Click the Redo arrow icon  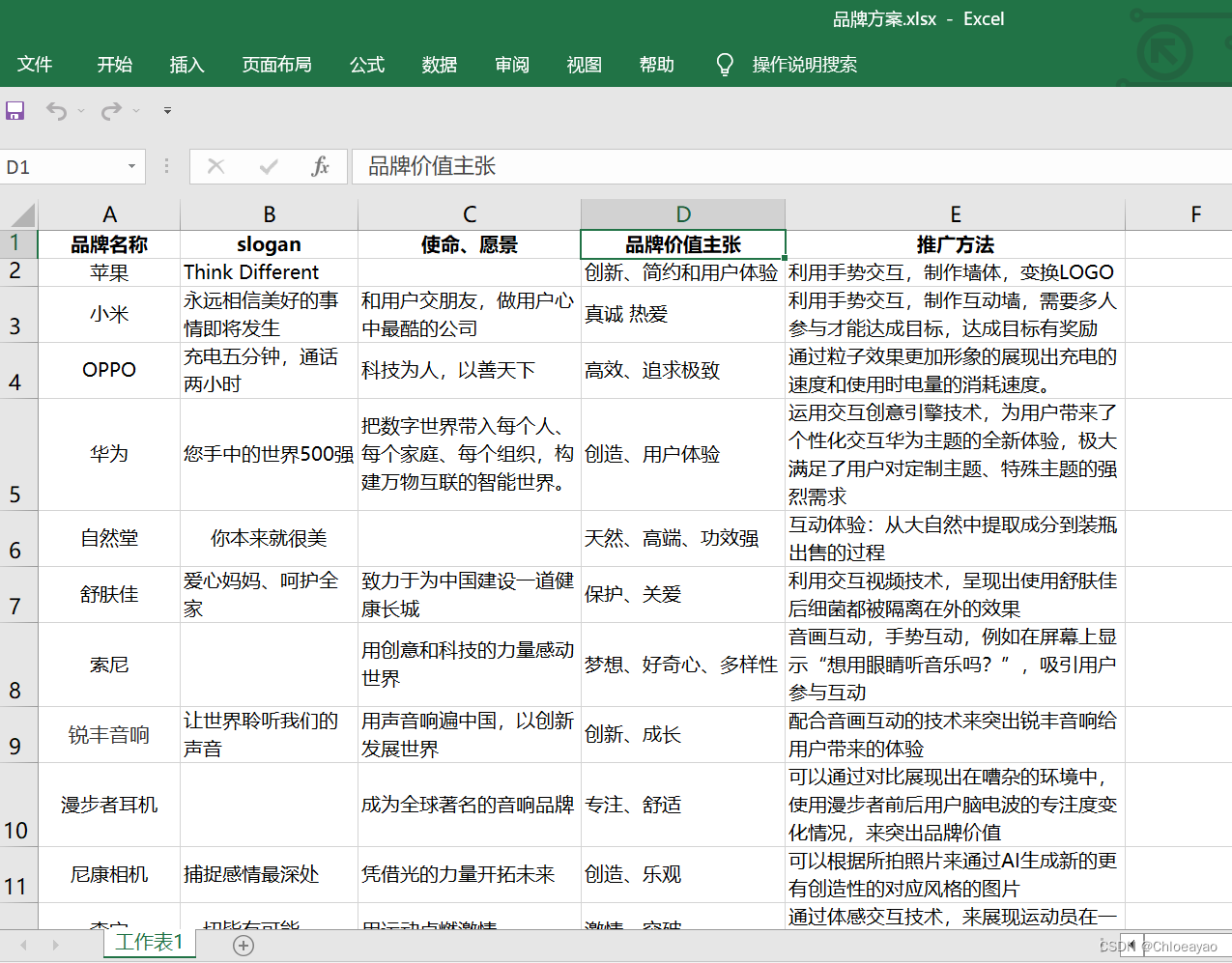click(x=112, y=111)
